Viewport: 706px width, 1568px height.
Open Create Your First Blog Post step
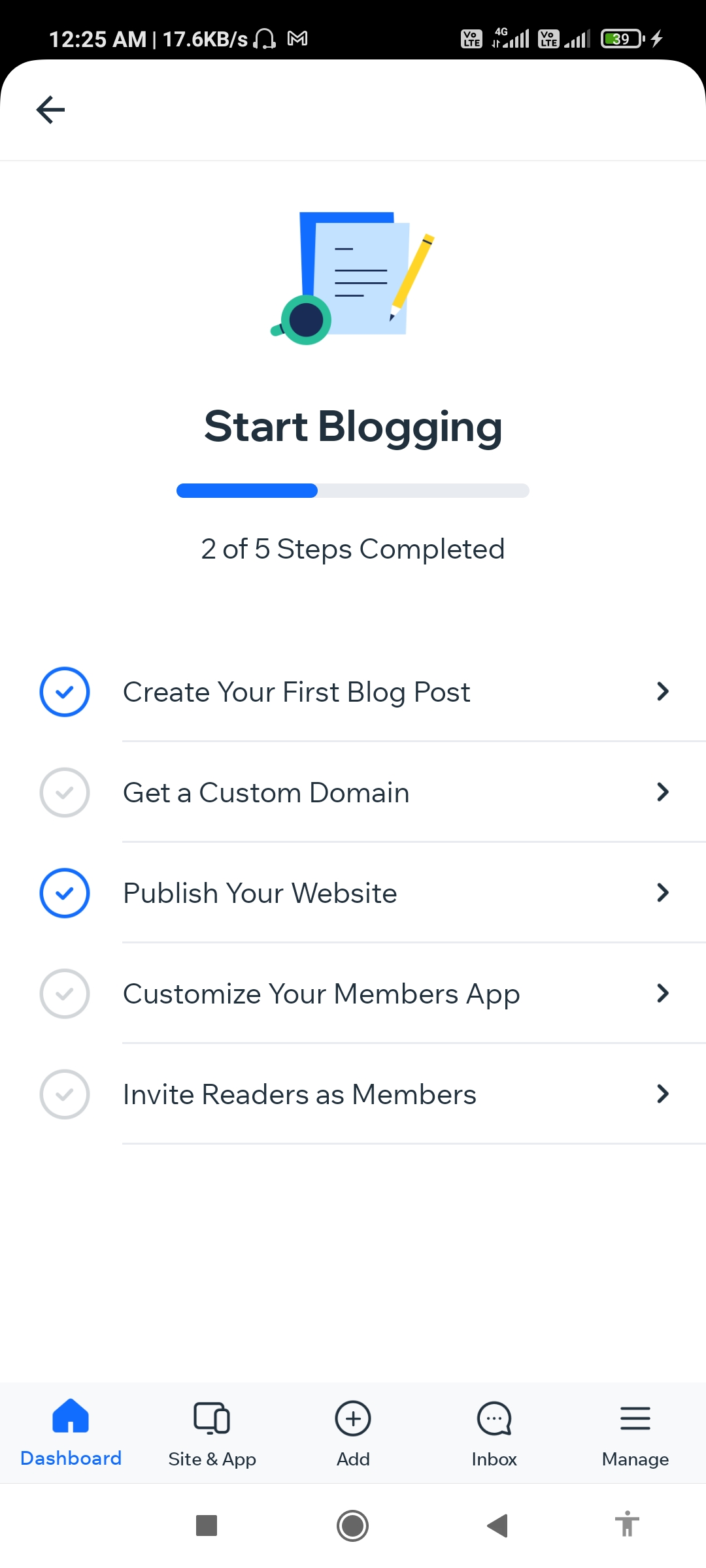(353, 692)
